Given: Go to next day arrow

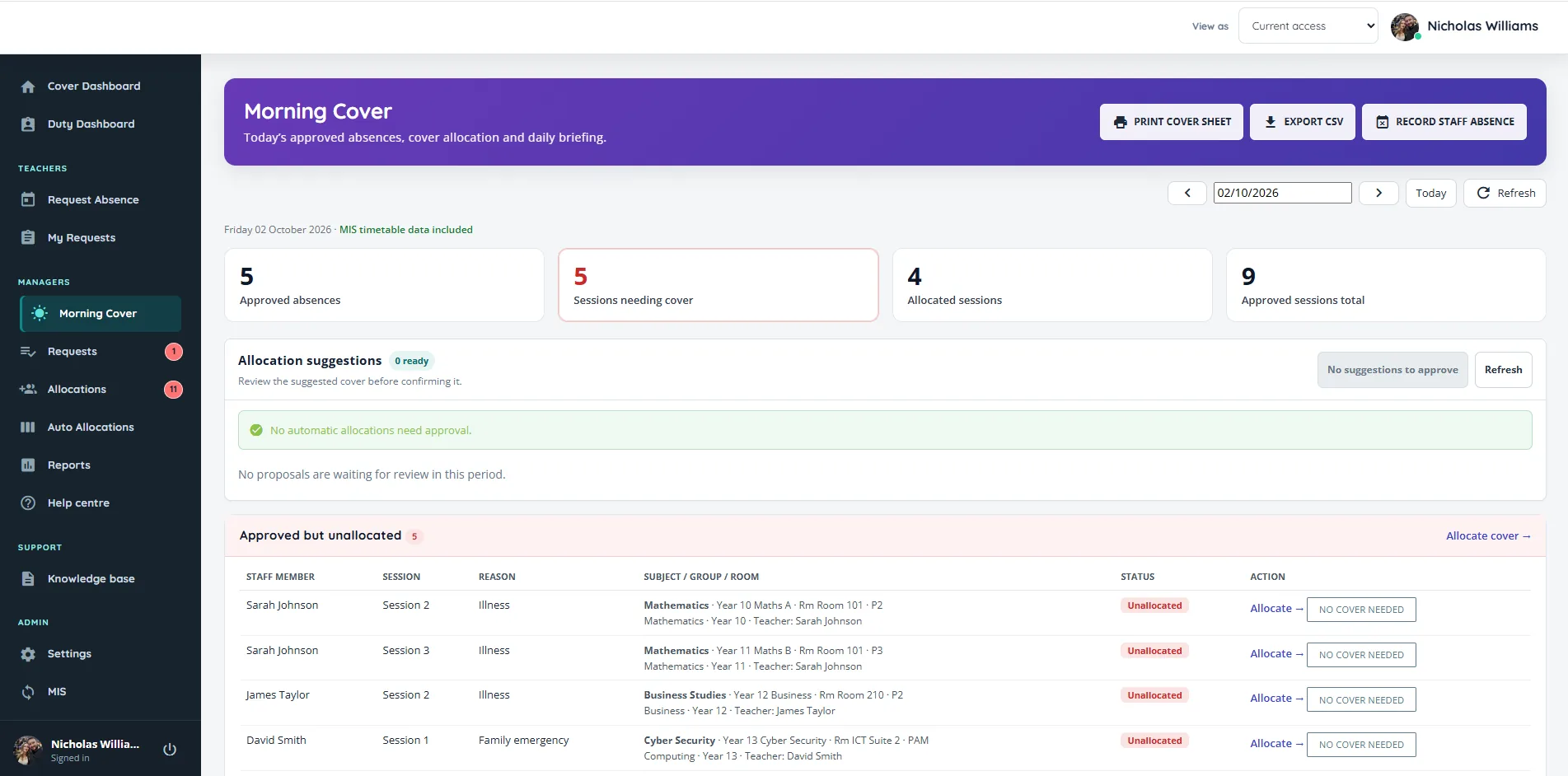Looking at the screenshot, I should [x=1378, y=193].
